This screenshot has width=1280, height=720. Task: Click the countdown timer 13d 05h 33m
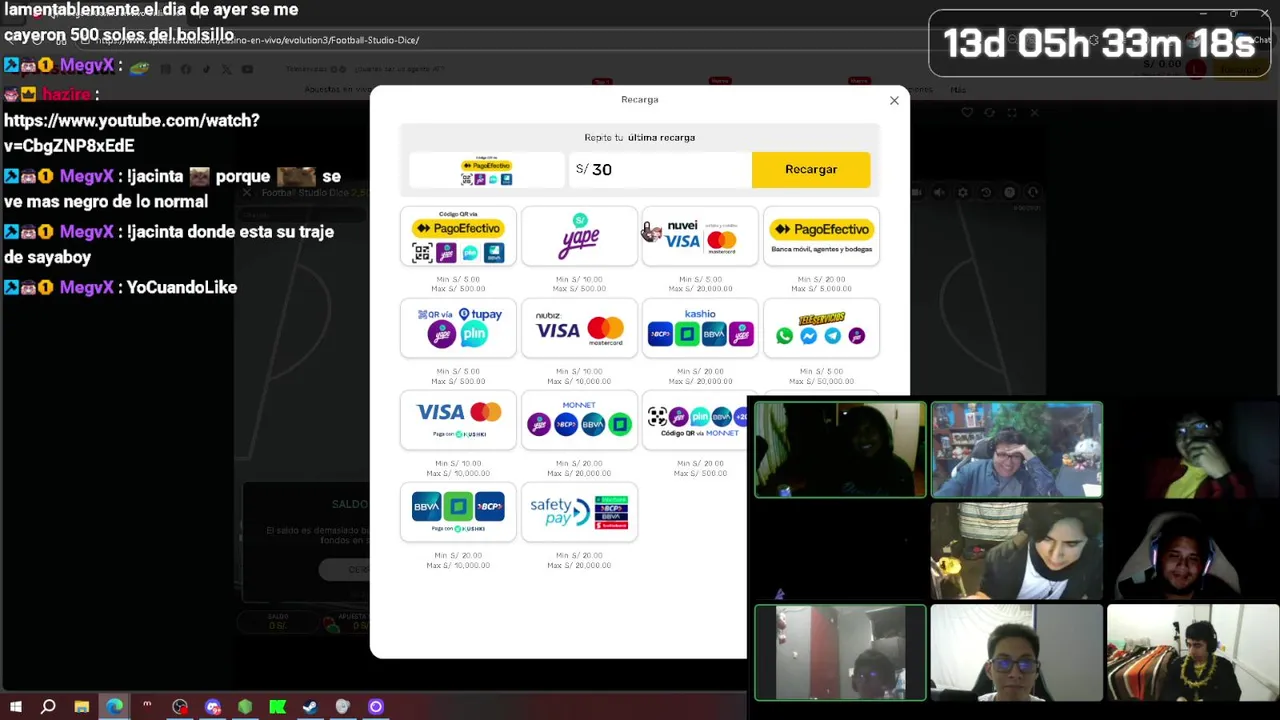(x=1099, y=43)
